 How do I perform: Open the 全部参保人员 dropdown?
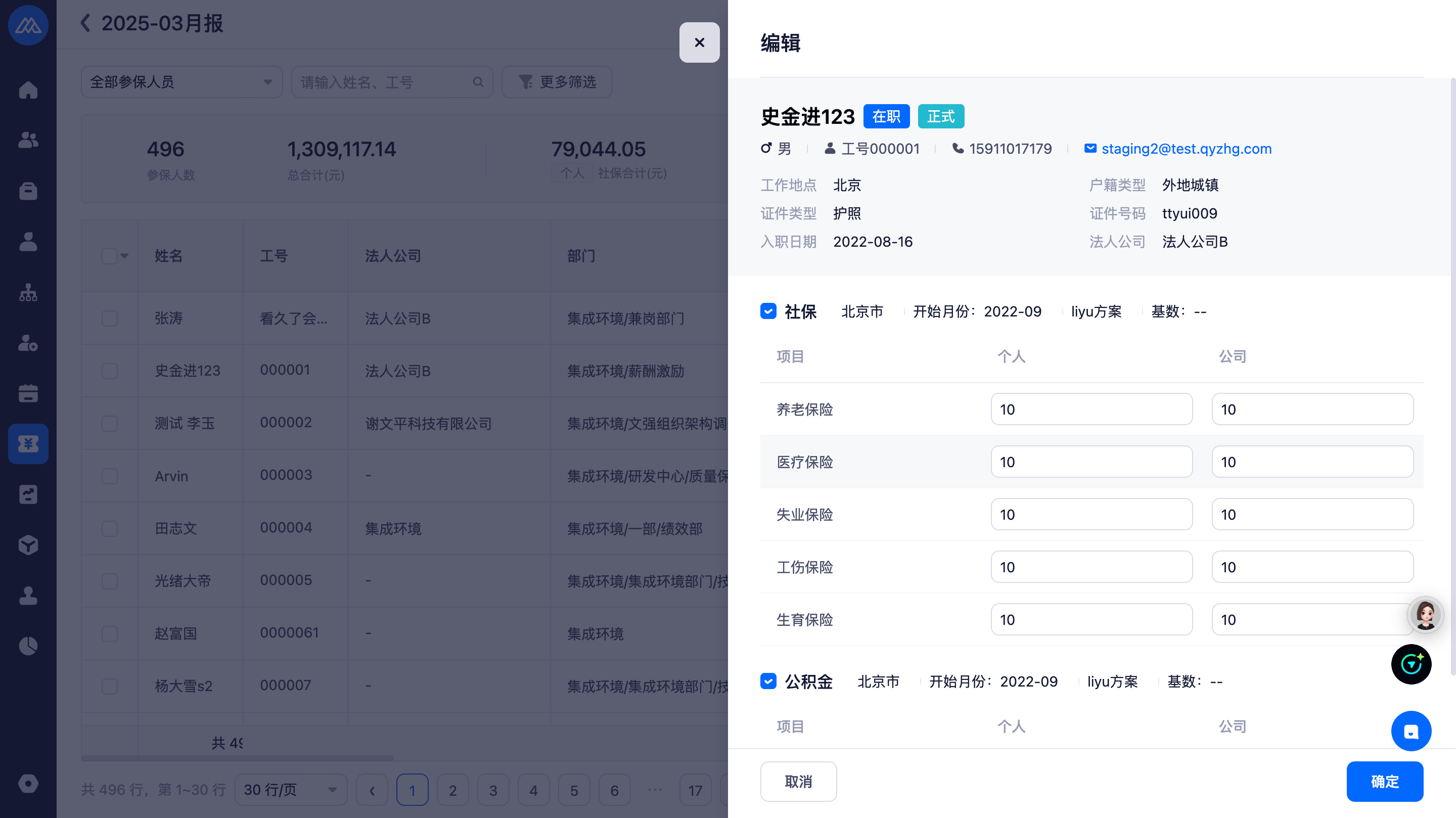coord(181,82)
